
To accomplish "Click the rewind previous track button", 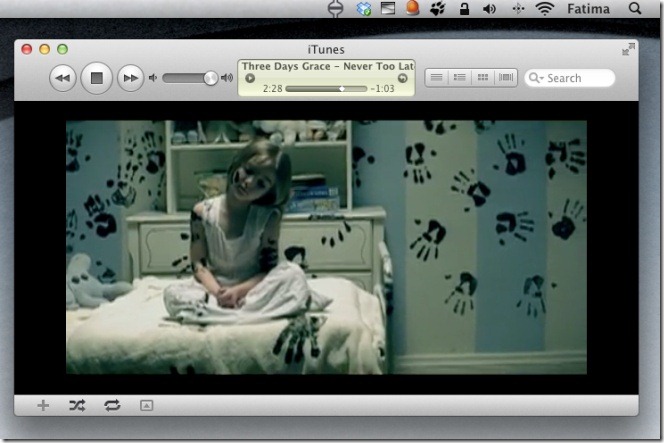I will 63,78.
